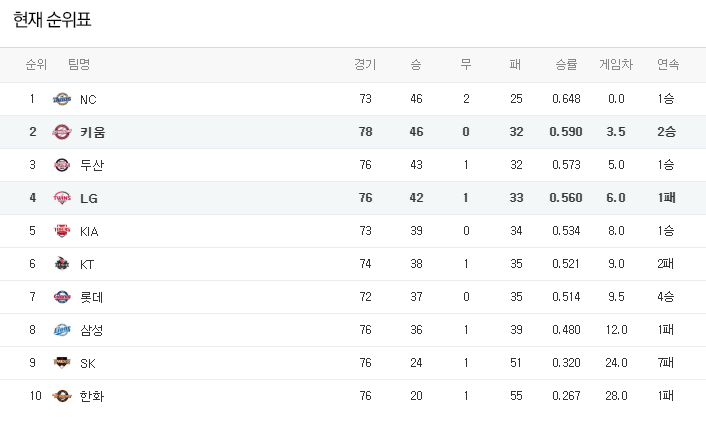Click the 현재 순위표 heading
This screenshot has height=432, width=706.
[58, 20]
